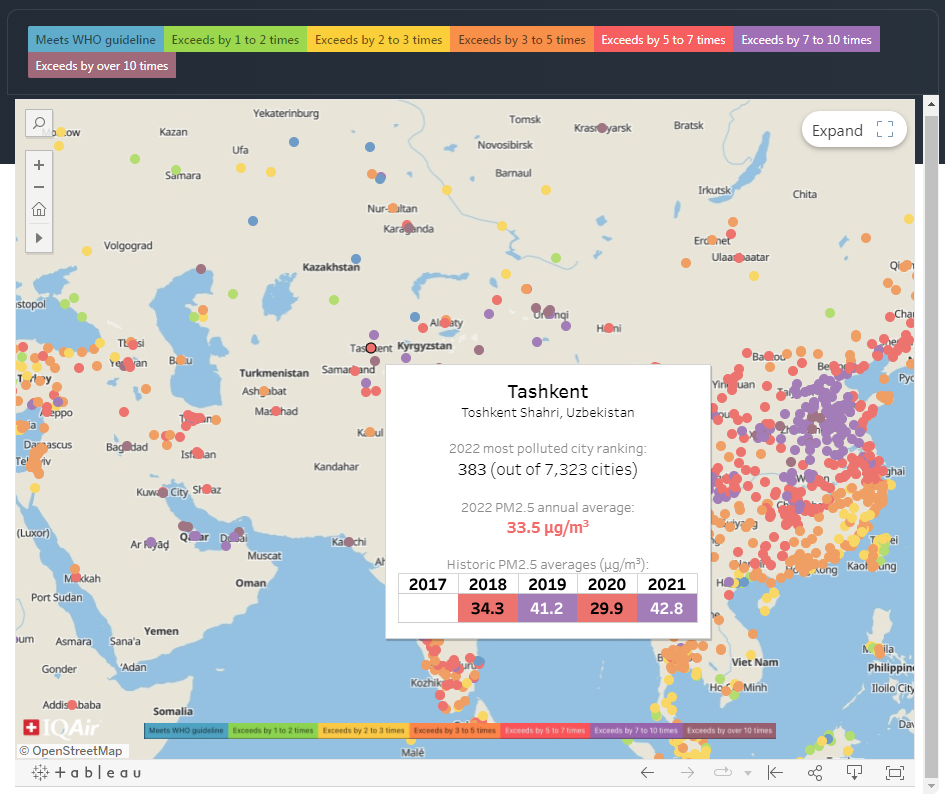Choose 'Exceeds by 3 to 5 times' legend
945x794 pixels.
522,40
